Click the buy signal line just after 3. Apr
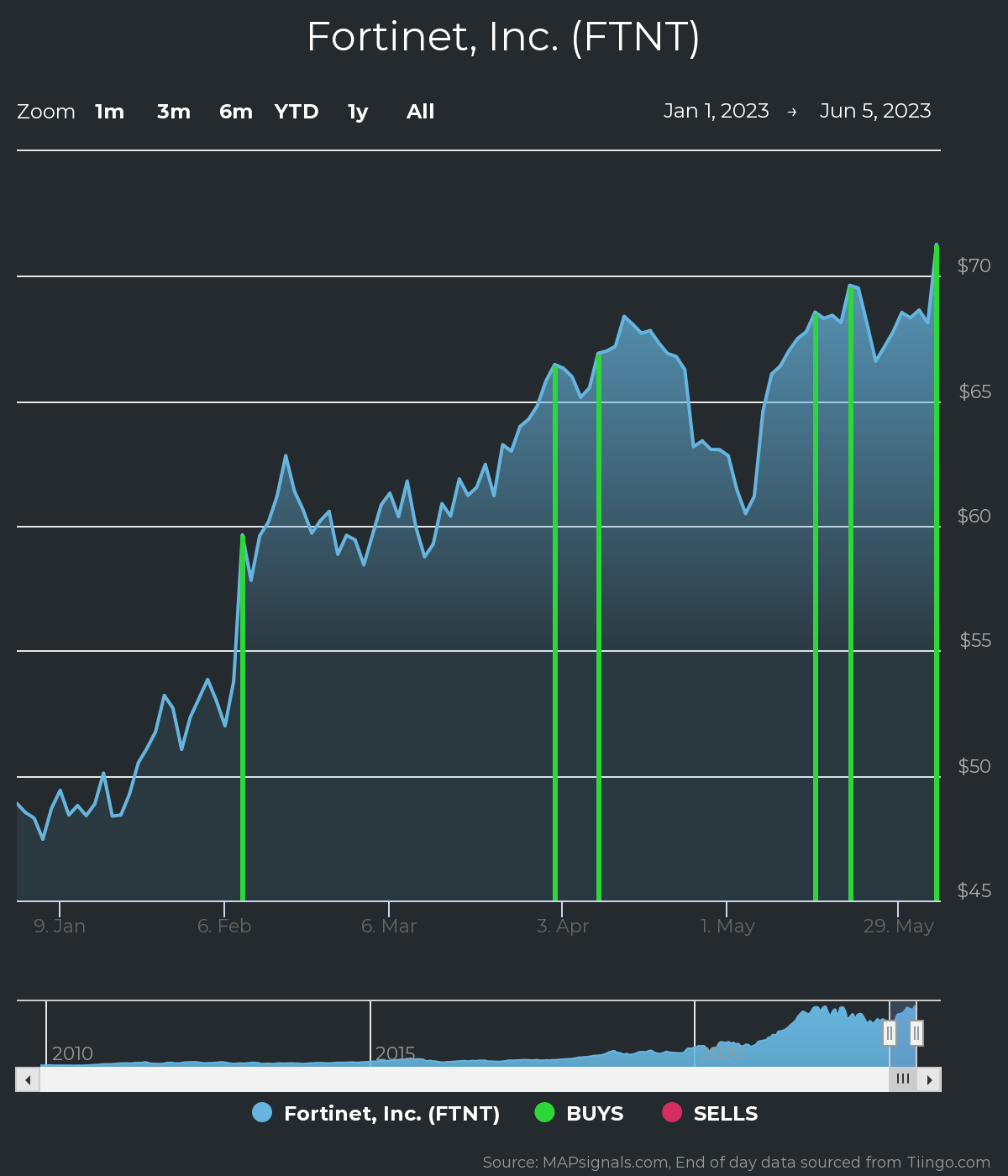The height and width of the screenshot is (1176, 1008). pyautogui.click(x=599, y=627)
